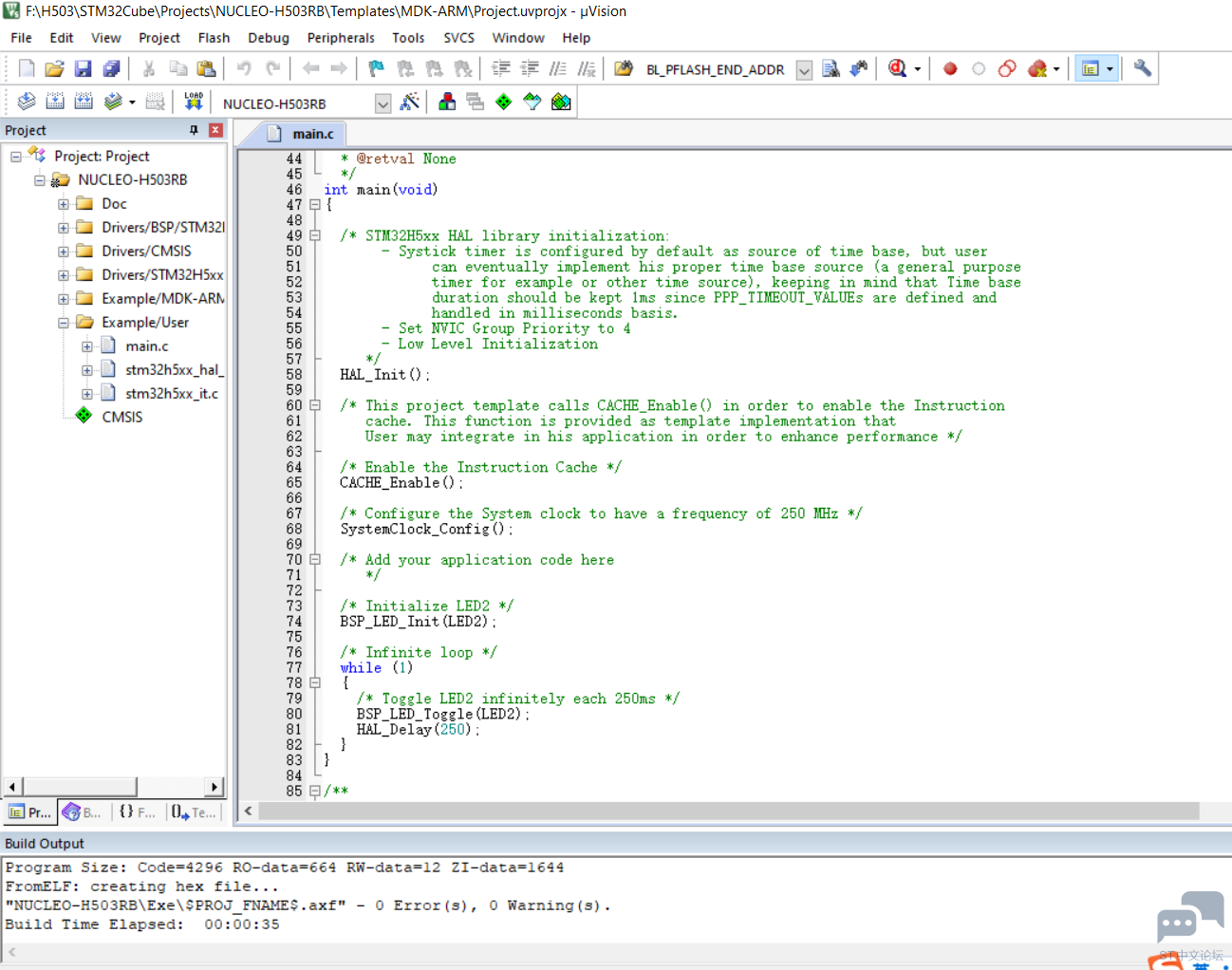The height and width of the screenshot is (970, 1232).
Task: Switch to the Functions panel tab
Action: pos(138,812)
